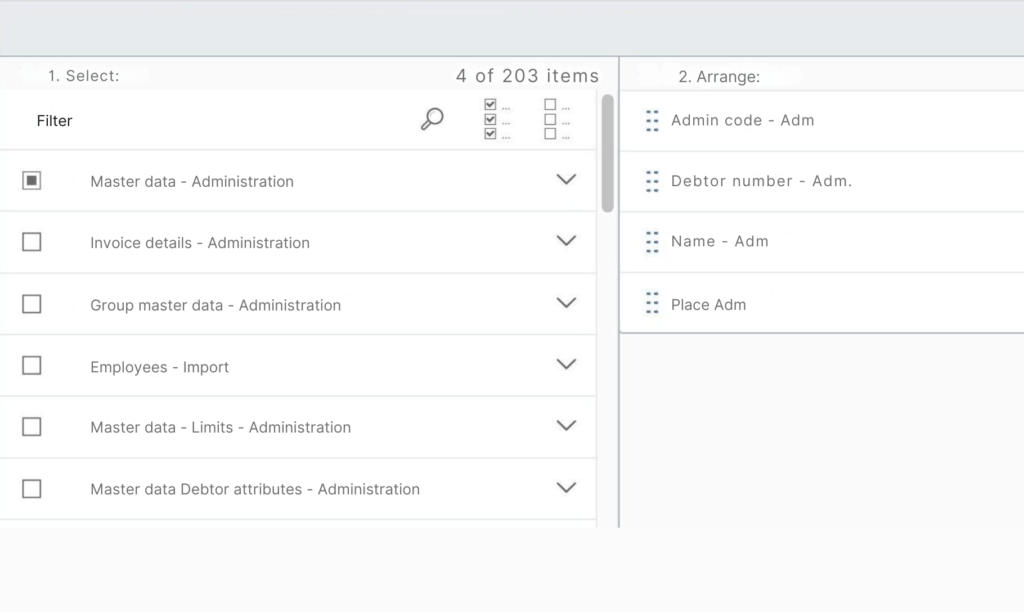Click the Filter input field
The width and height of the screenshot is (1024, 612).
pos(220,121)
